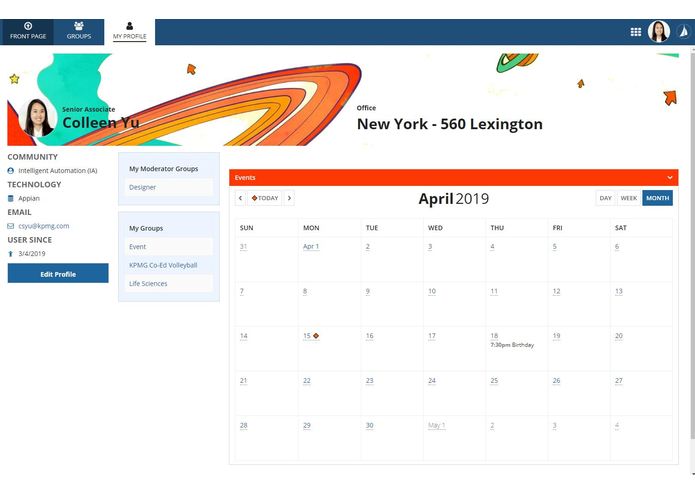The height and width of the screenshot is (494, 695).
Task: Click the today diamond marker on 15
Action: [x=316, y=336]
